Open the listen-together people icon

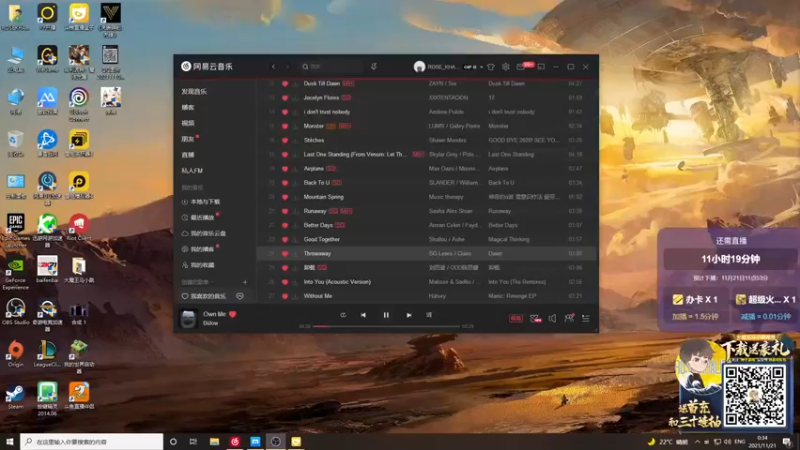pyautogui.click(x=569, y=318)
